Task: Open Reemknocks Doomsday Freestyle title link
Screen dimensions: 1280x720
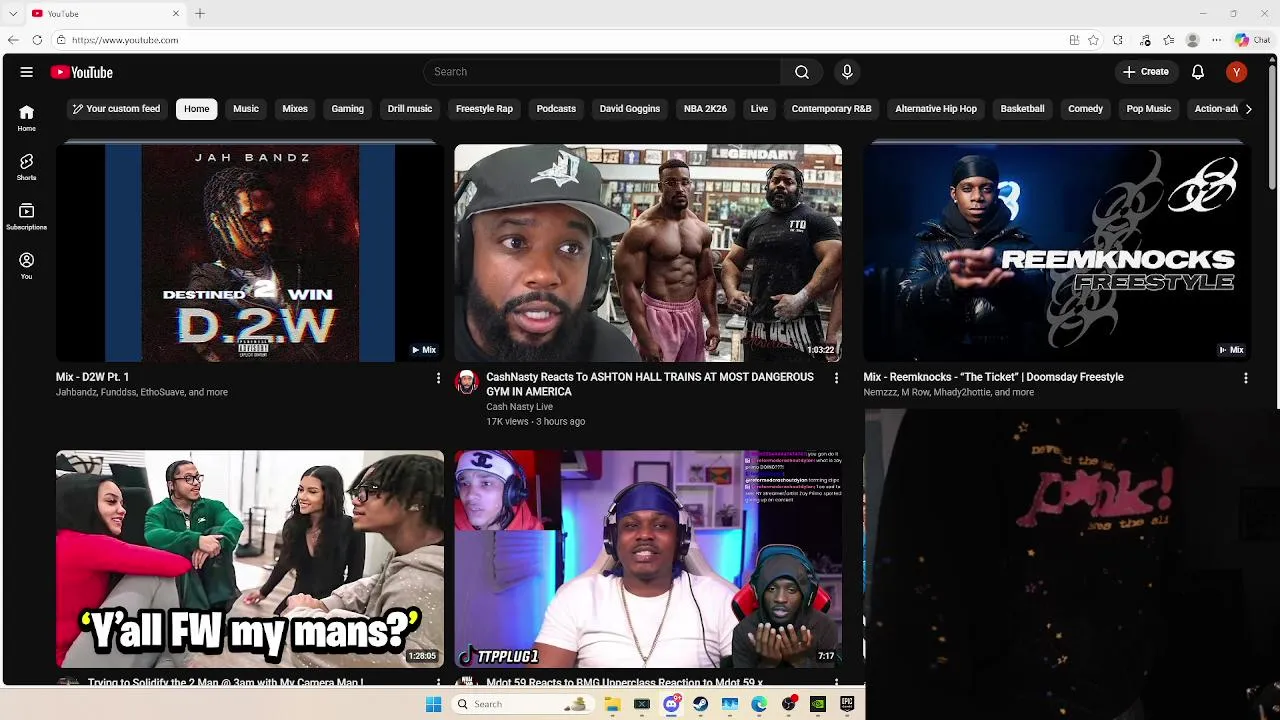Action: tap(994, 377)
